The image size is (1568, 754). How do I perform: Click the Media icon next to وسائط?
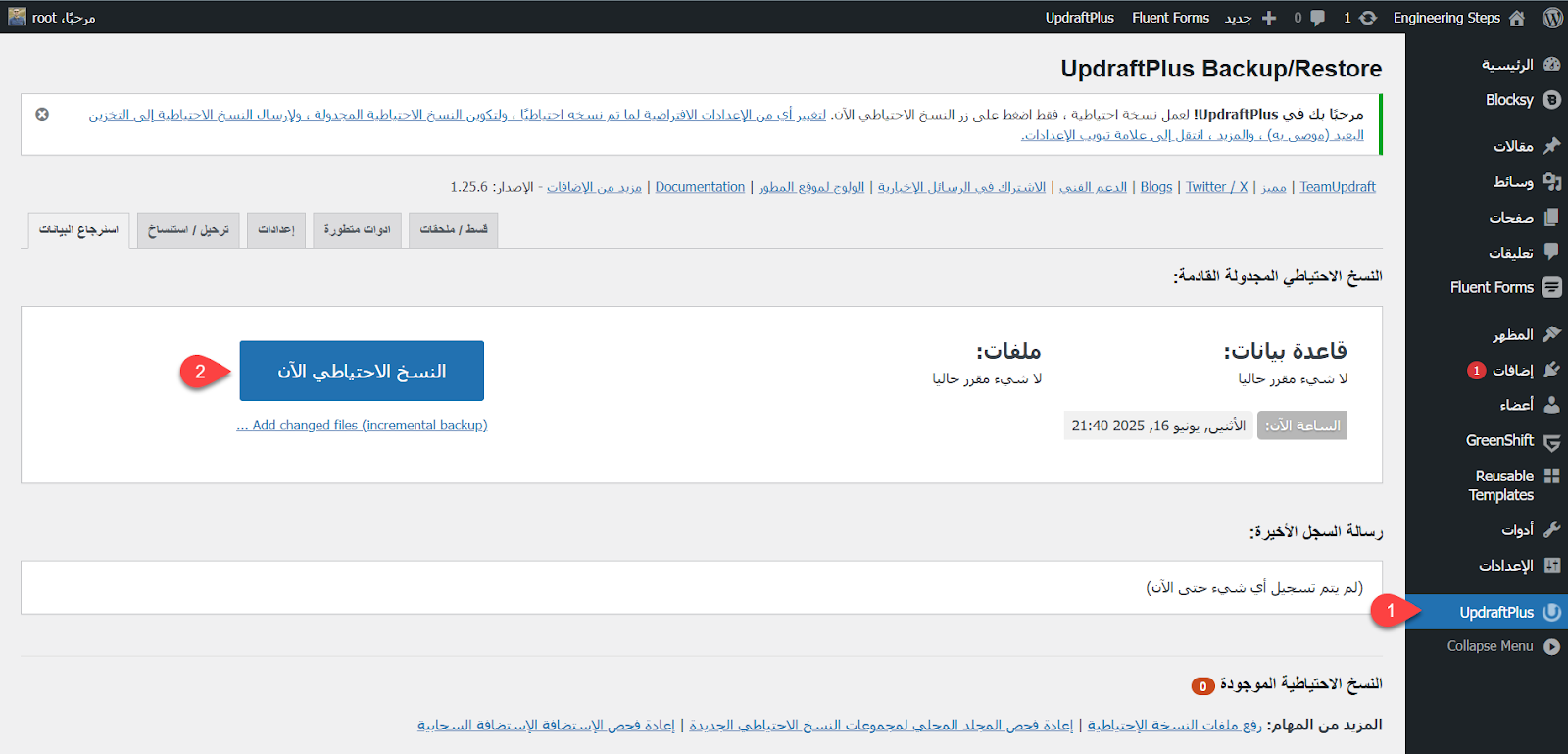point(1551,181)
